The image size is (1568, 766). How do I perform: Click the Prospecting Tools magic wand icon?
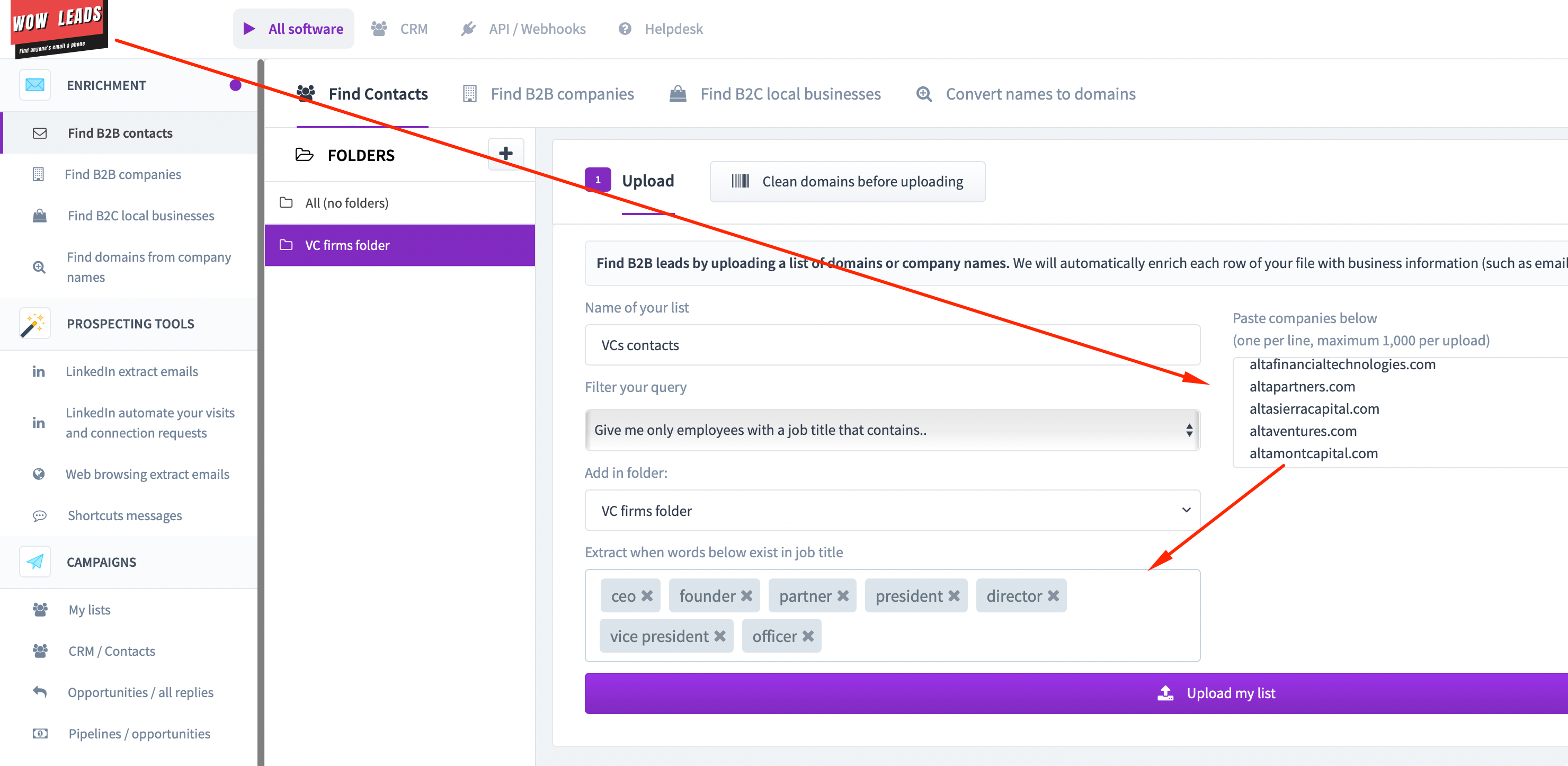(34, 323)
